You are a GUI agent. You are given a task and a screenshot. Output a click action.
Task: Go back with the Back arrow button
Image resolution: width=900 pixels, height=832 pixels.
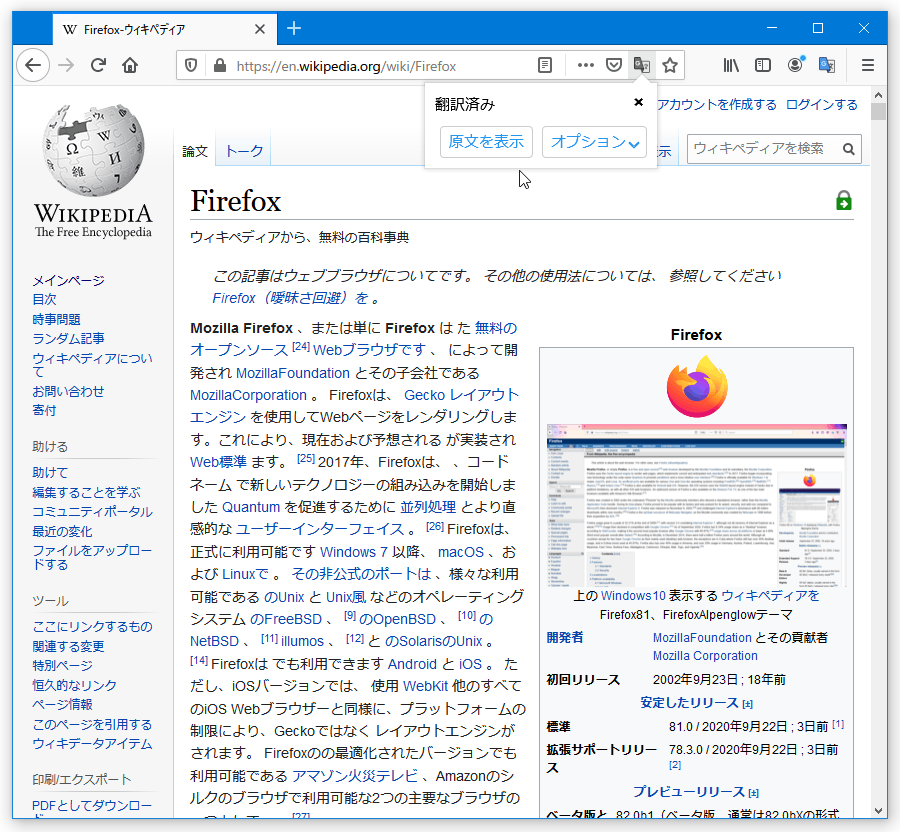33,65
